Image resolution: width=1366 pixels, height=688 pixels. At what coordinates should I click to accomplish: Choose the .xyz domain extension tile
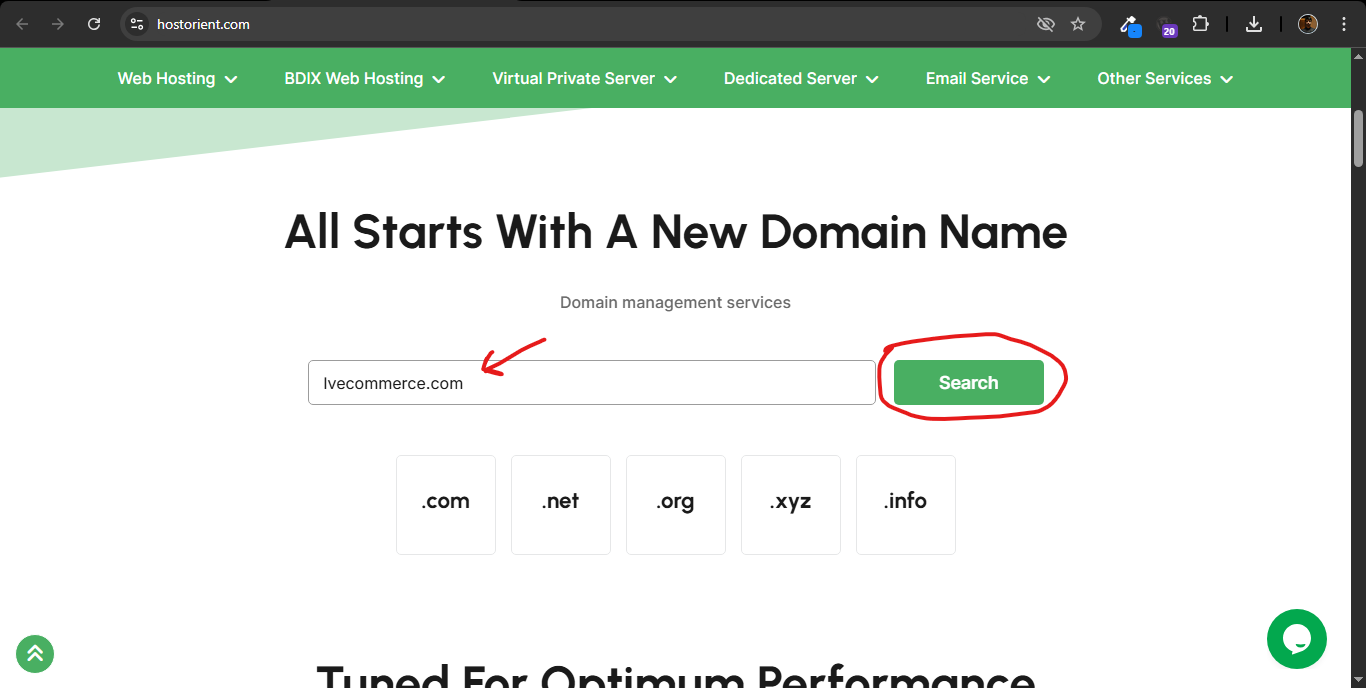pos(790,504)
